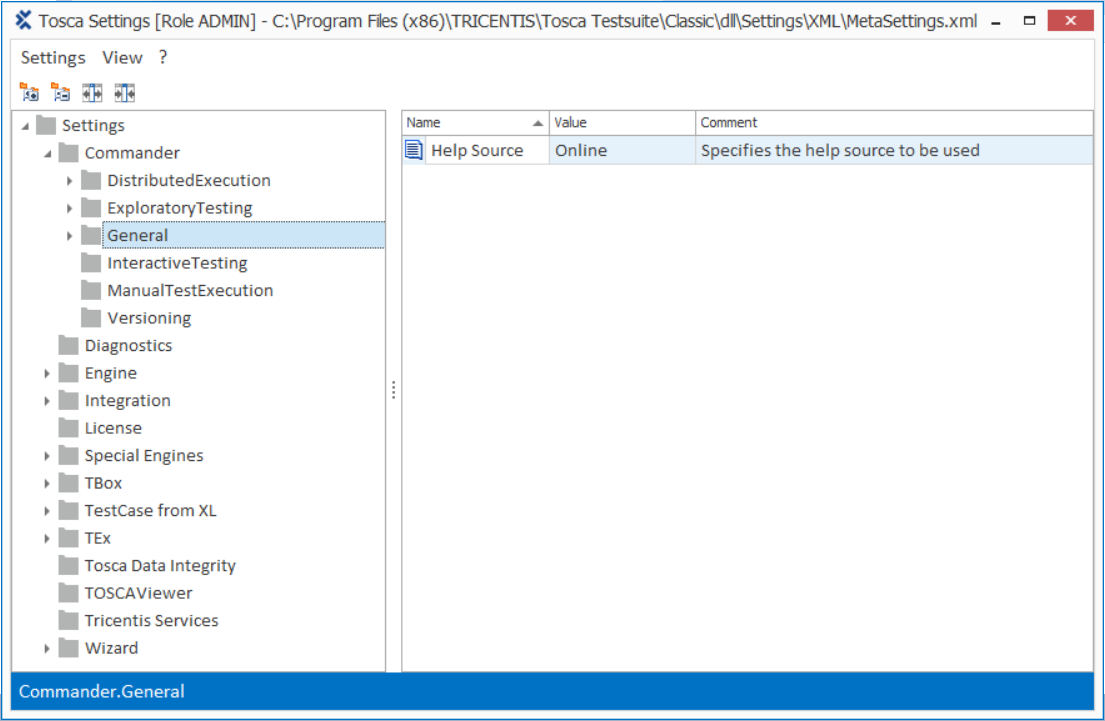Expand the Engine tree node arrow
This screenshot has height=721, width=1105.
47,373
